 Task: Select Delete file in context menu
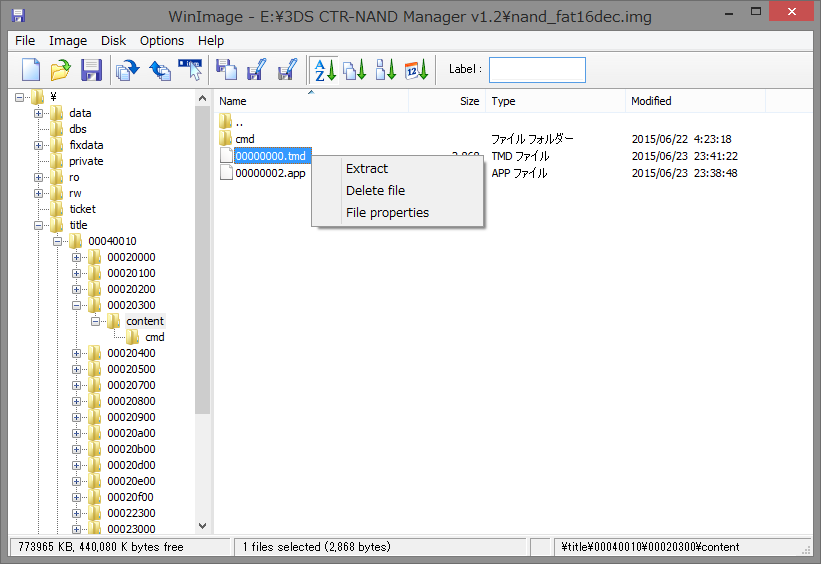[x=375, y=191]
